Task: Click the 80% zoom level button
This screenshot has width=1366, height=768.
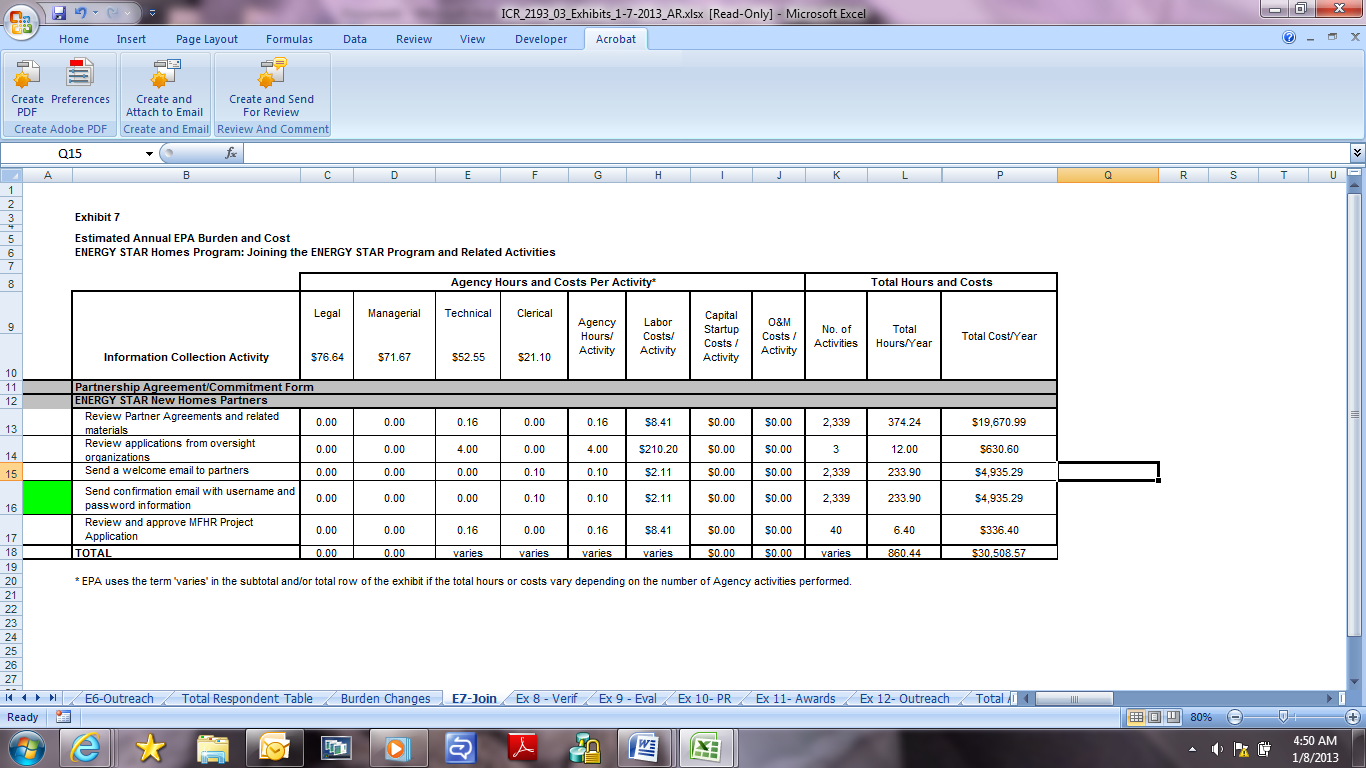Action: pos(1202,717)
